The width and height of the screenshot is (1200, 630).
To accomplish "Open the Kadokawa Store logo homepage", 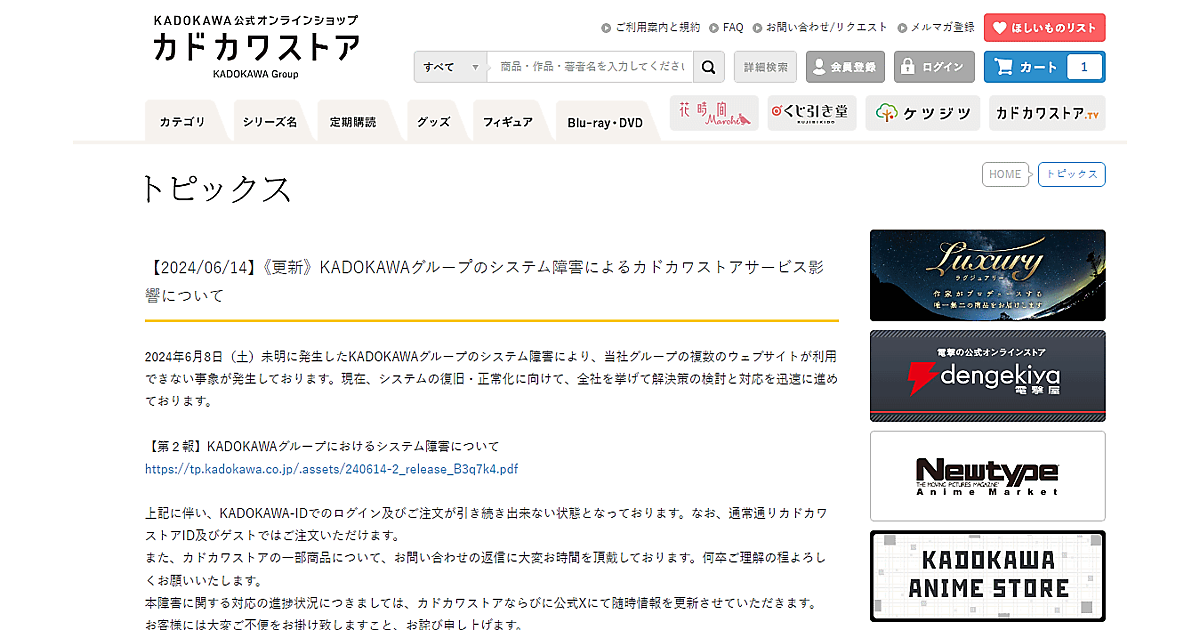I will [256, 47].
